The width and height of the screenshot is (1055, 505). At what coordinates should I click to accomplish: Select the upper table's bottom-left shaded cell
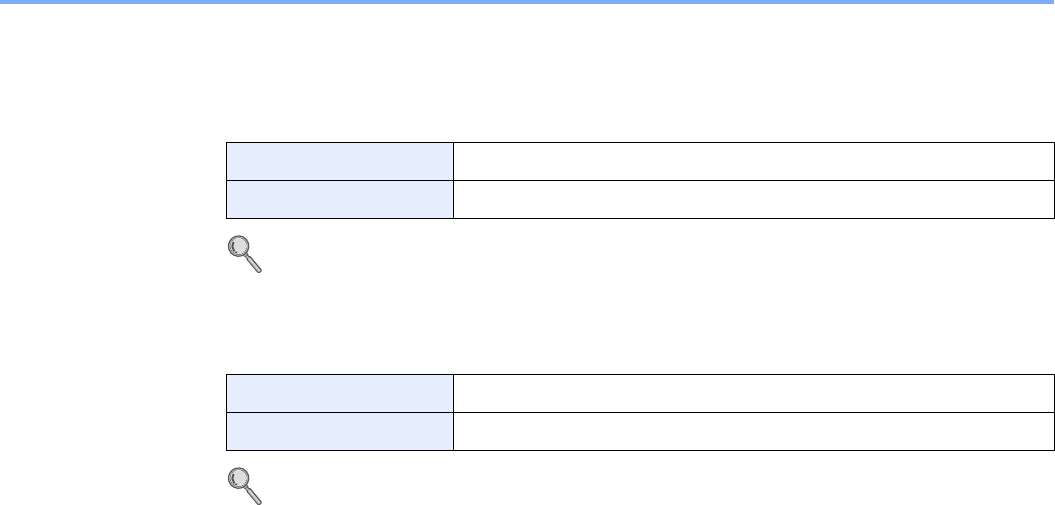coord(340,199)
